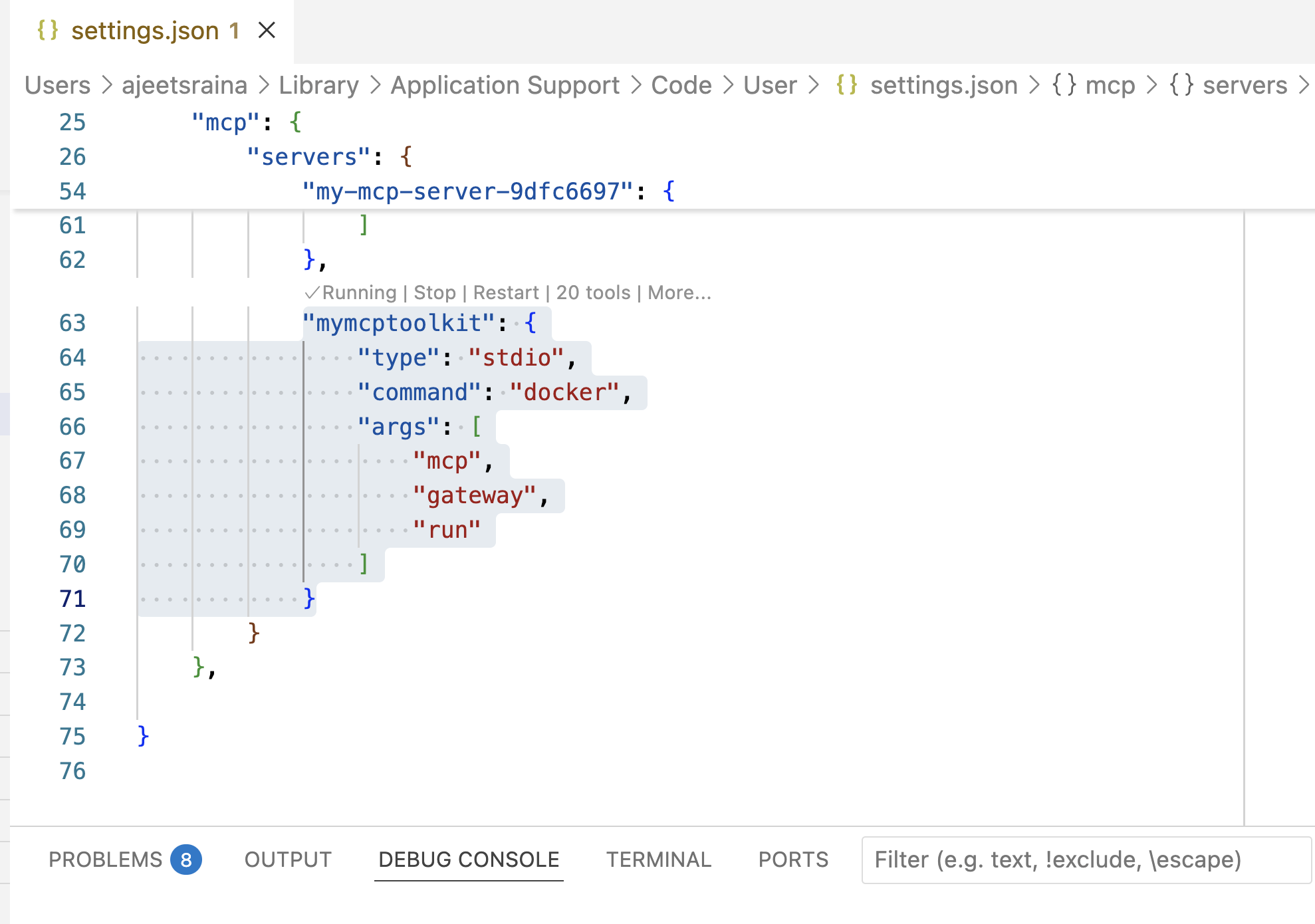
Task: Select the DEBUG CONSOLE tab
Action: pos(469,860)
